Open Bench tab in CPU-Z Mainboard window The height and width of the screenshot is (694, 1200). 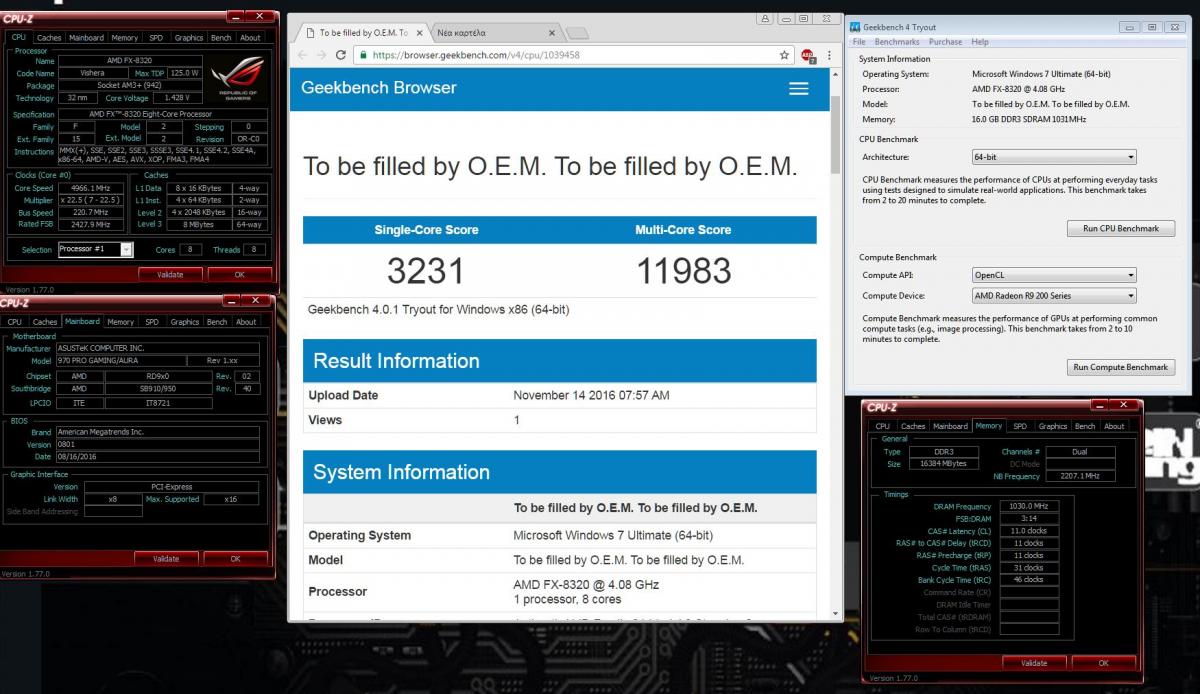click(217, 322)
